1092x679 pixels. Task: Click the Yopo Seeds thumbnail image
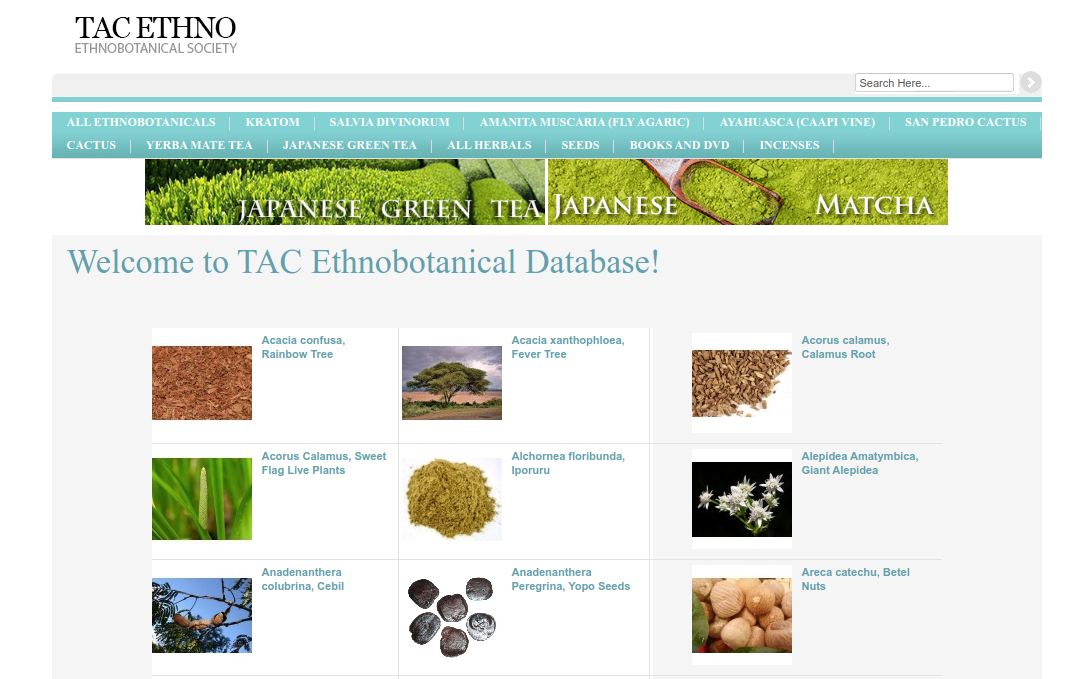click(452, 616)
